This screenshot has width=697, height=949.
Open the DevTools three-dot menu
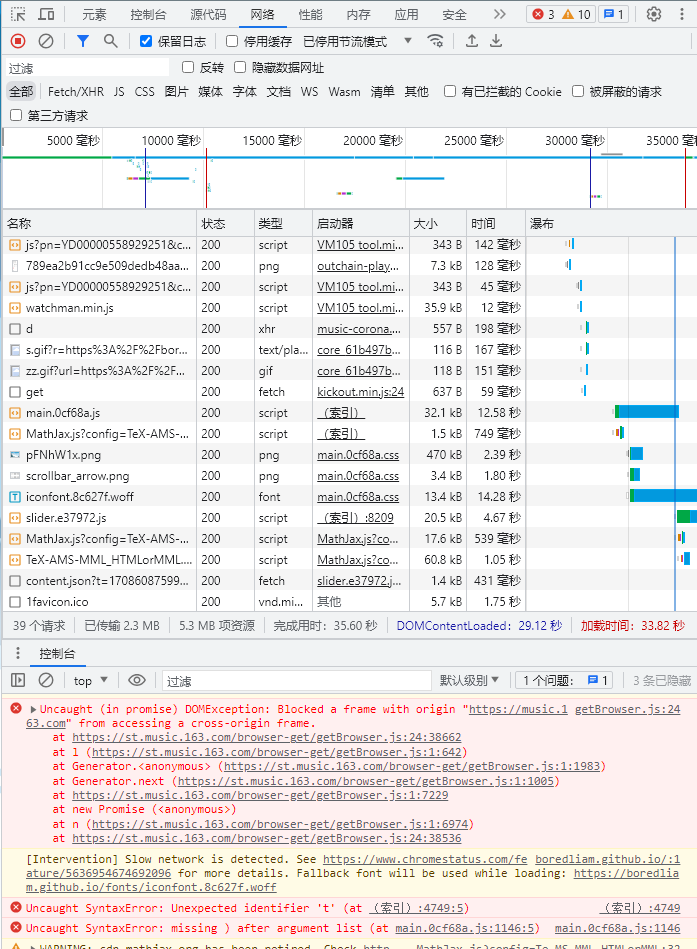click(x=681, y=14)
